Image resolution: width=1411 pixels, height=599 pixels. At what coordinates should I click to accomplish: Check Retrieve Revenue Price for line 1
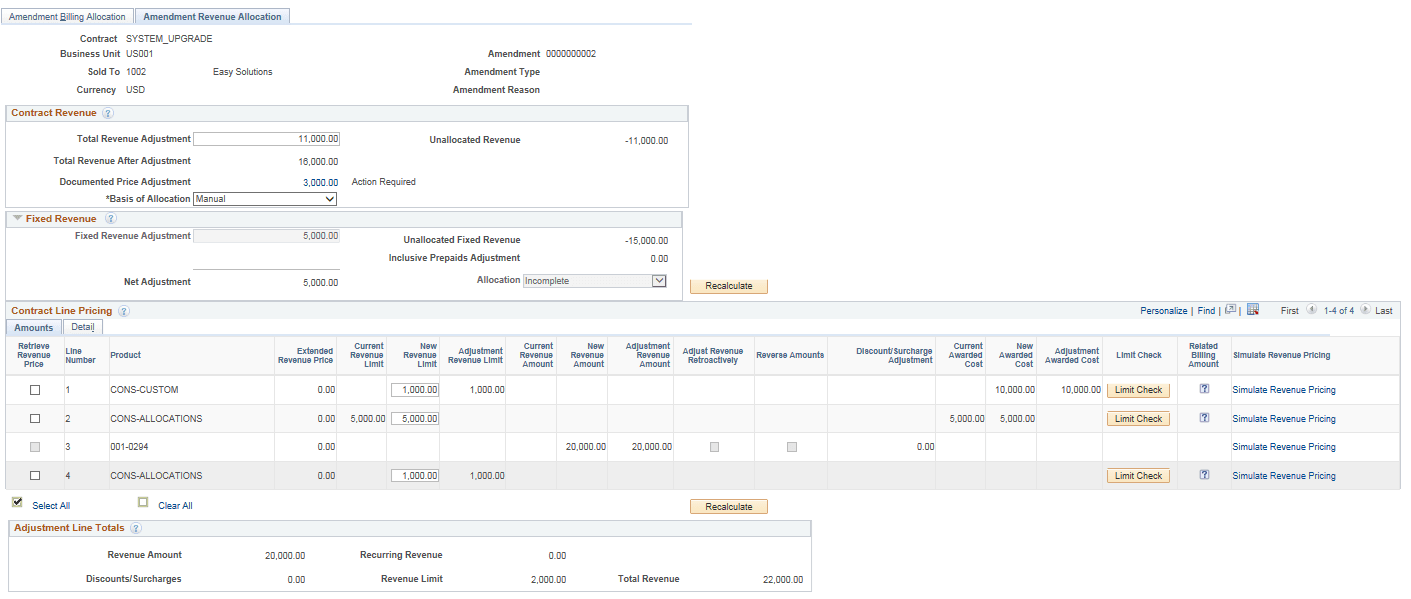coord(35,390)
